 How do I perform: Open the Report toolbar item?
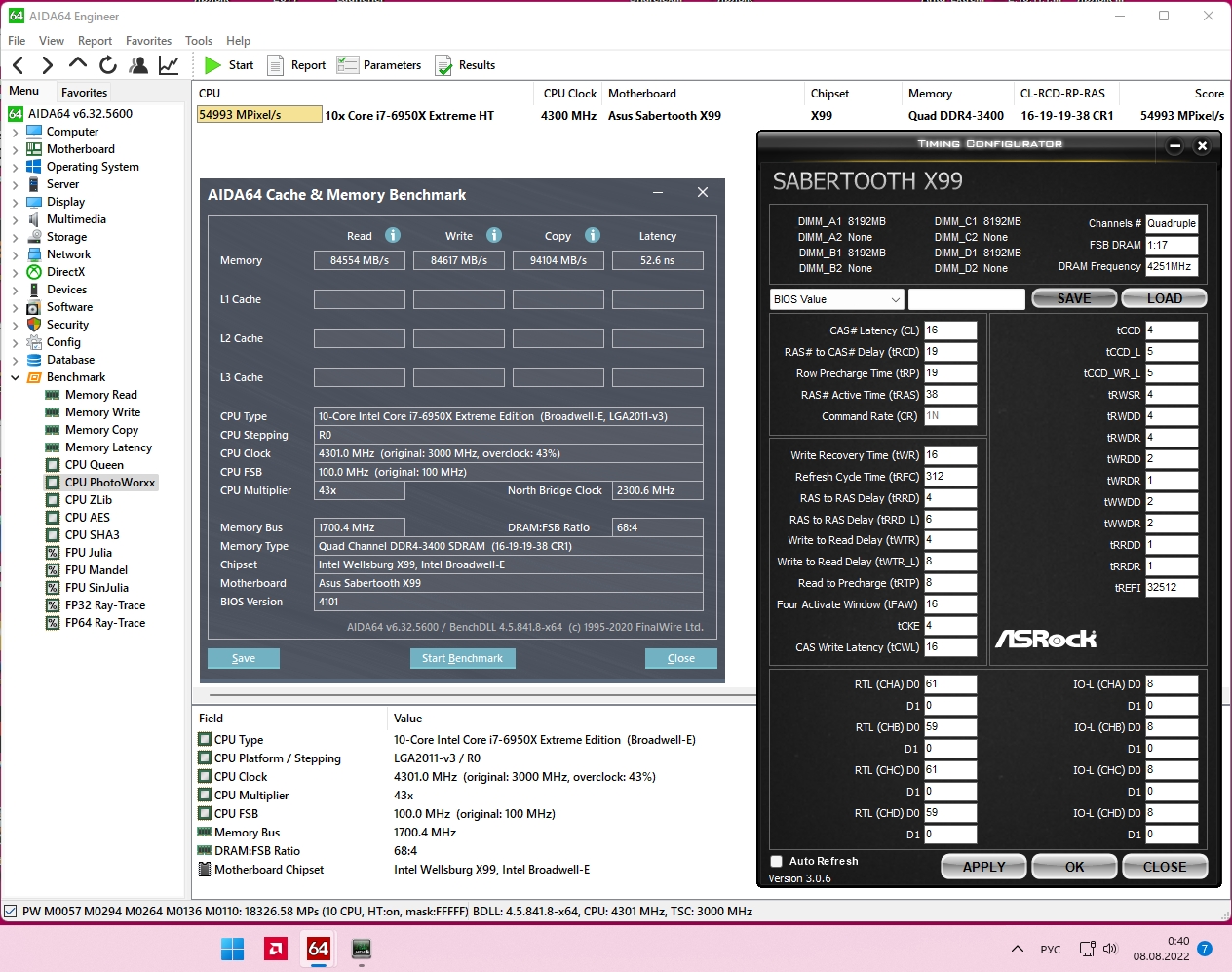click(x=296, y=65)
